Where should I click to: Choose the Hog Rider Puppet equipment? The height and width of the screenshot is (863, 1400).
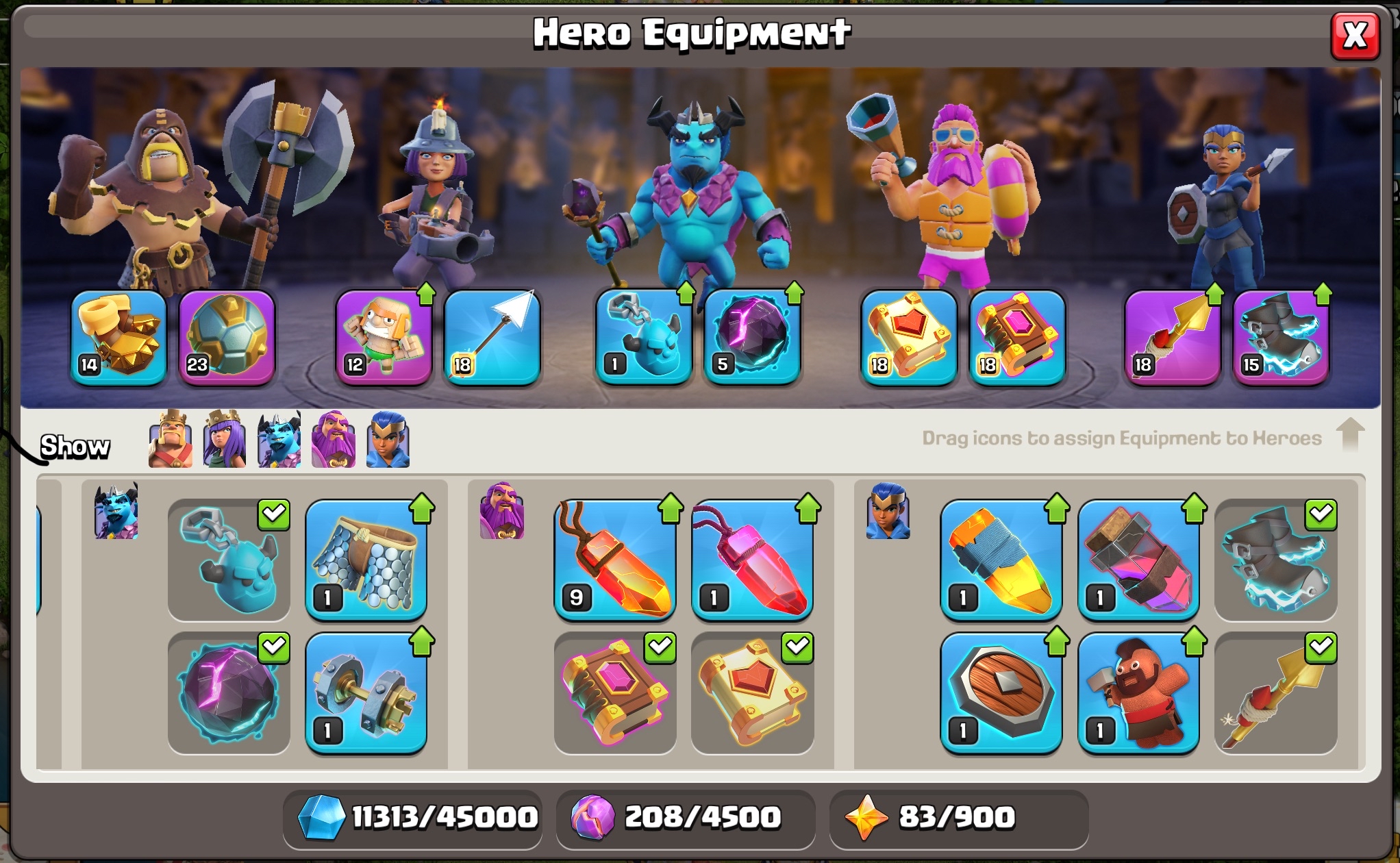1138,692
